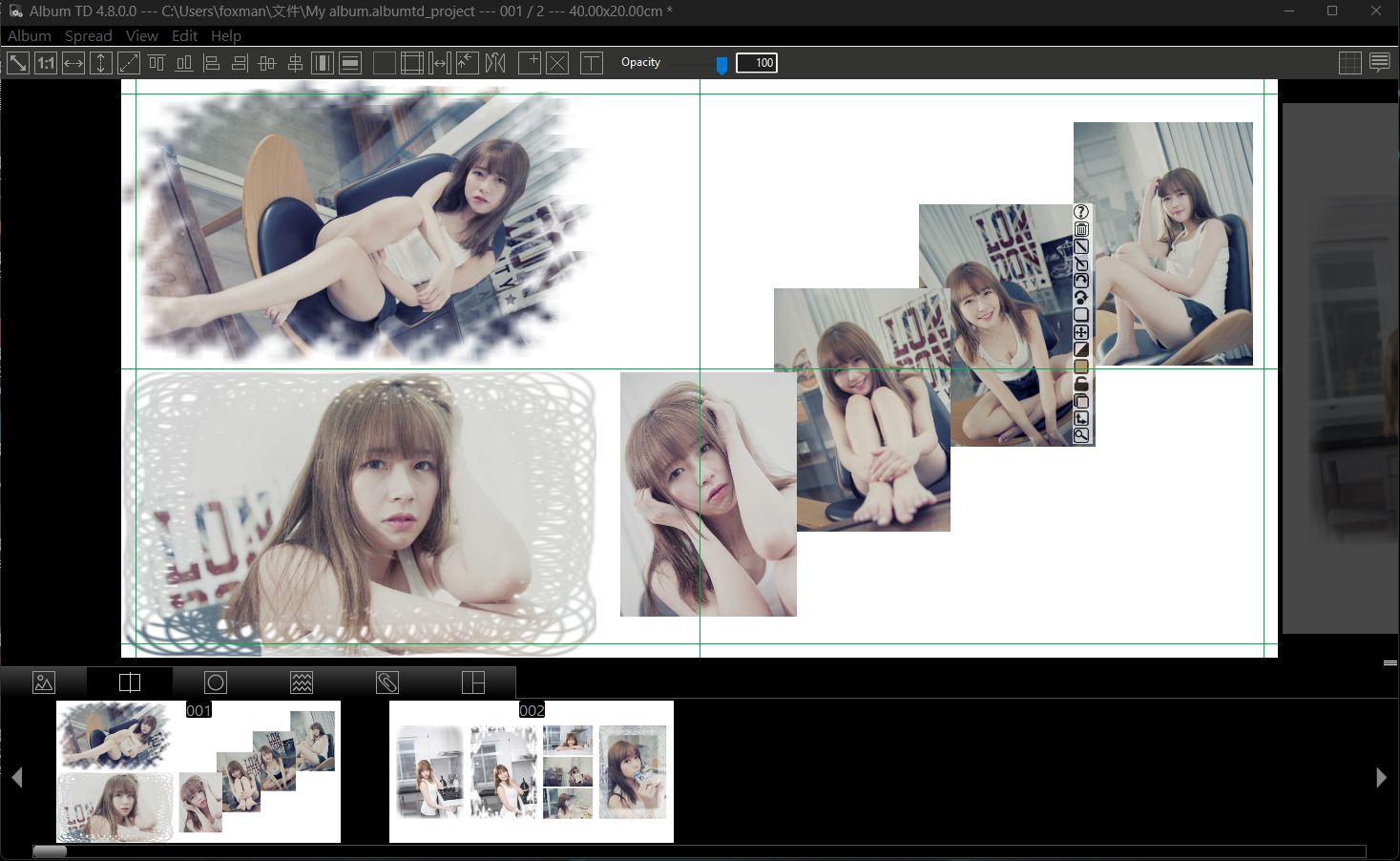Click the horizontal scrollbar thumb below thumbnails

[x=50, y=851]
